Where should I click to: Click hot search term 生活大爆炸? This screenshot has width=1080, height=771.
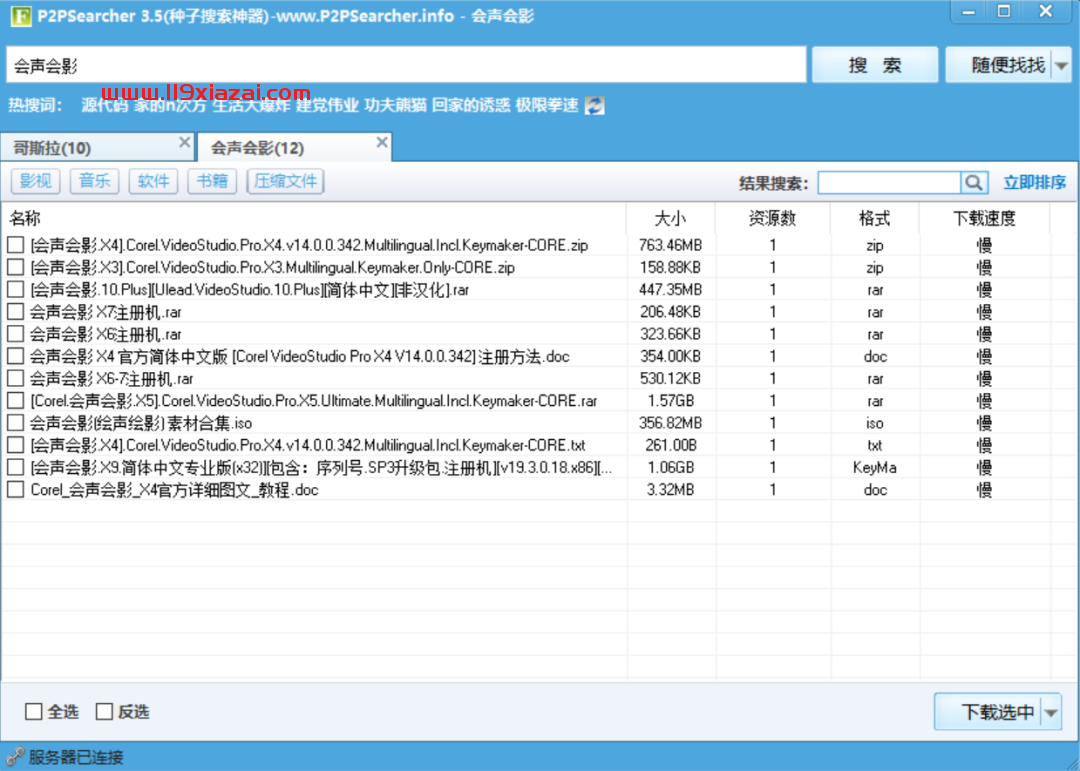pyautogui.click(x=251, y=105)
